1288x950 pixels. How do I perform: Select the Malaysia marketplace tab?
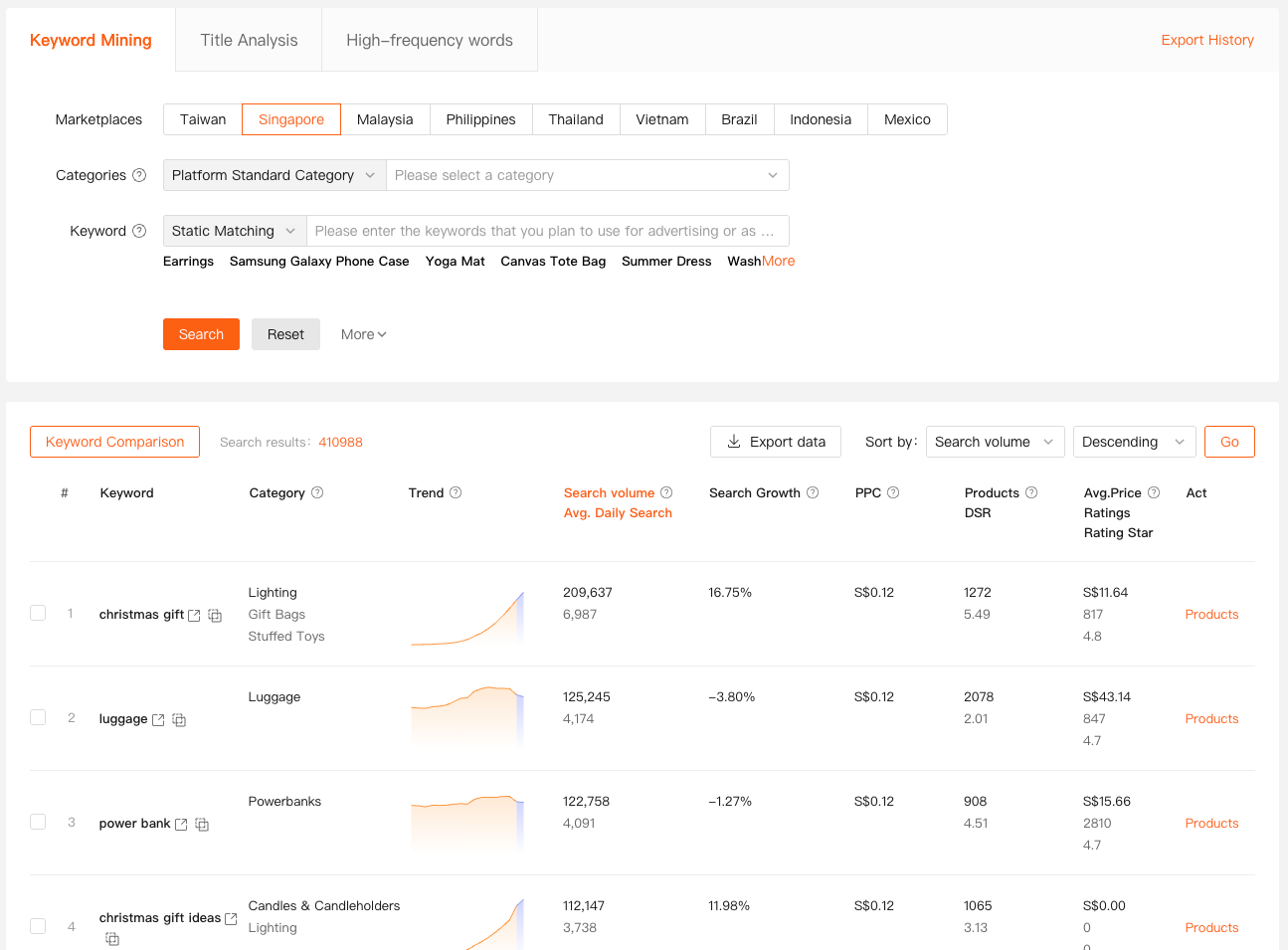point(385,119)
